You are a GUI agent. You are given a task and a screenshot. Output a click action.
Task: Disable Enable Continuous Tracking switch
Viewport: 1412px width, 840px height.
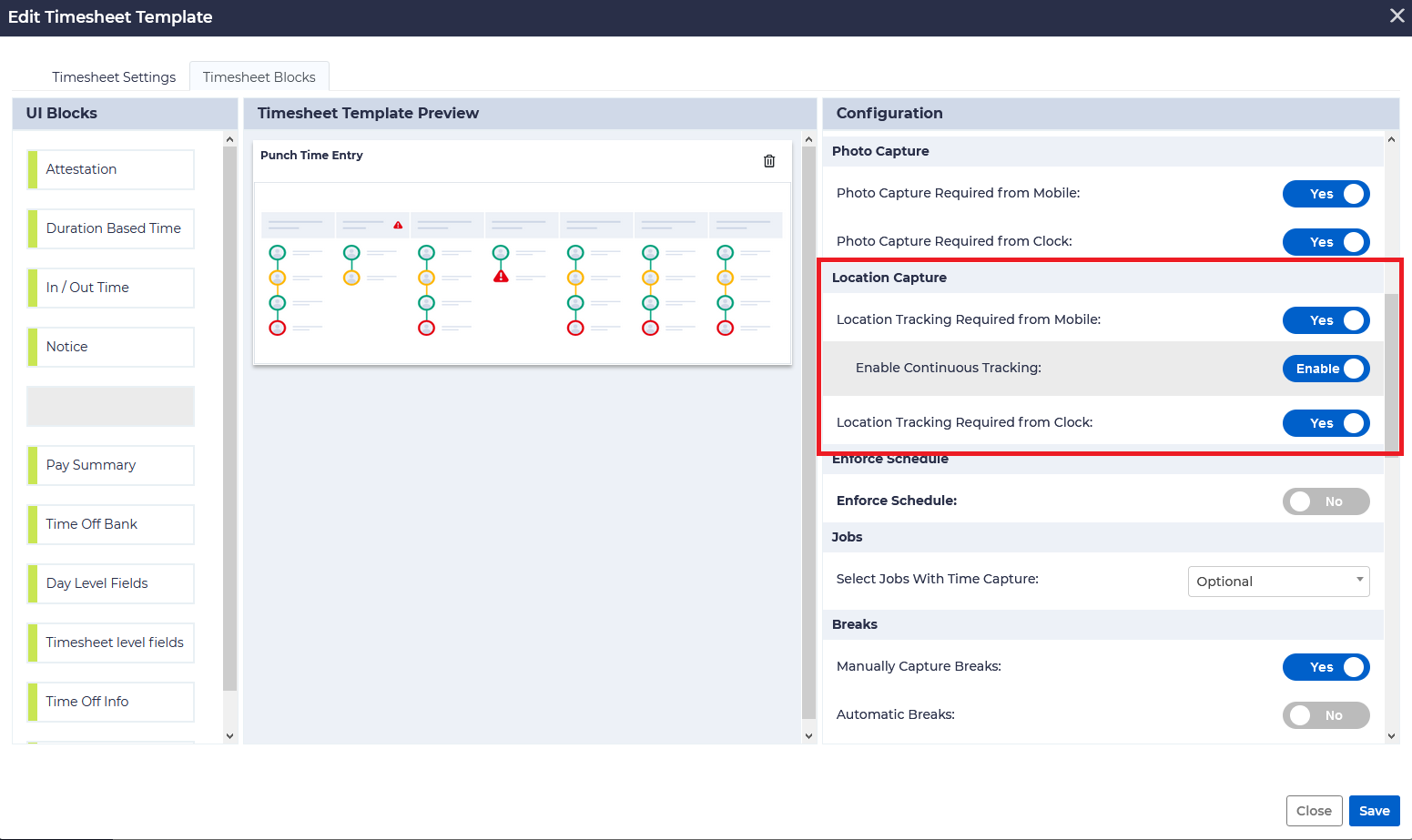point(1326,369)
